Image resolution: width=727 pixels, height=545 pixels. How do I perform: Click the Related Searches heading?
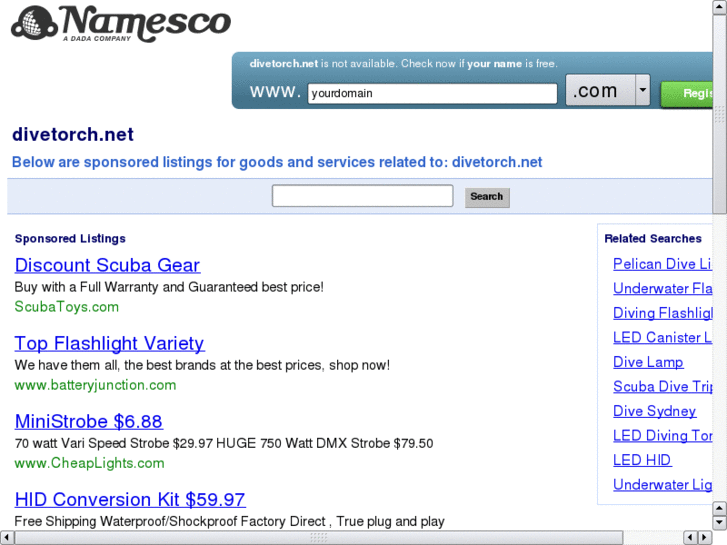(653, 238)
